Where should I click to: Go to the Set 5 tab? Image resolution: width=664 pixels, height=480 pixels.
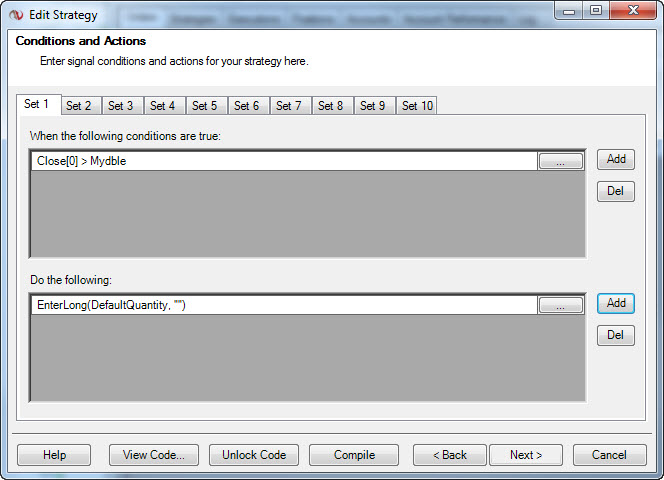pyautogui.click(x=206, y=106)
